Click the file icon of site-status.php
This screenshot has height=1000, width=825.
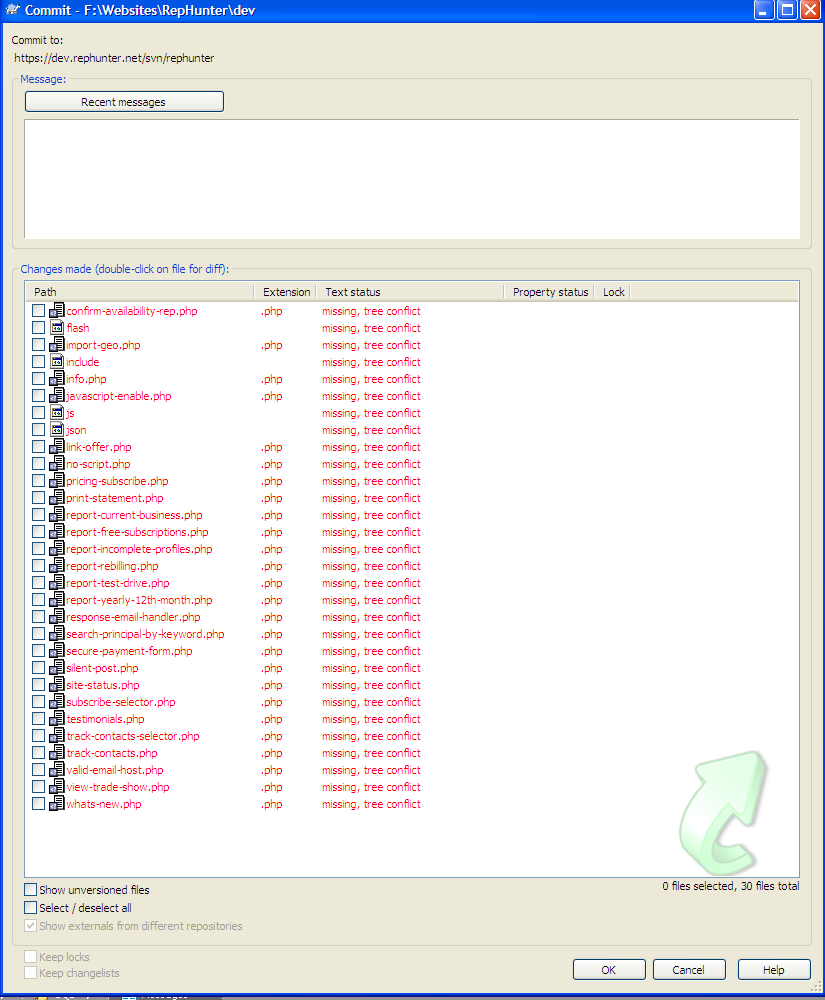(x=57, y=685)
